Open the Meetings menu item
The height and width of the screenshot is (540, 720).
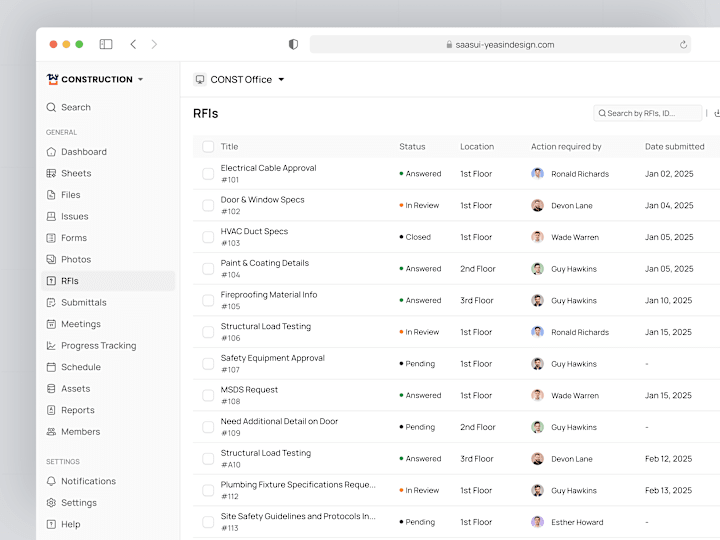(x=108, y=324)
